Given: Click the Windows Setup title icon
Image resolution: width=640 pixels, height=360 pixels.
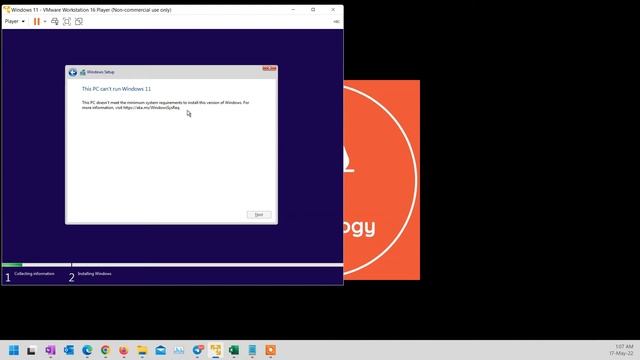Looking at the screenshot, I should click(82, 72).
